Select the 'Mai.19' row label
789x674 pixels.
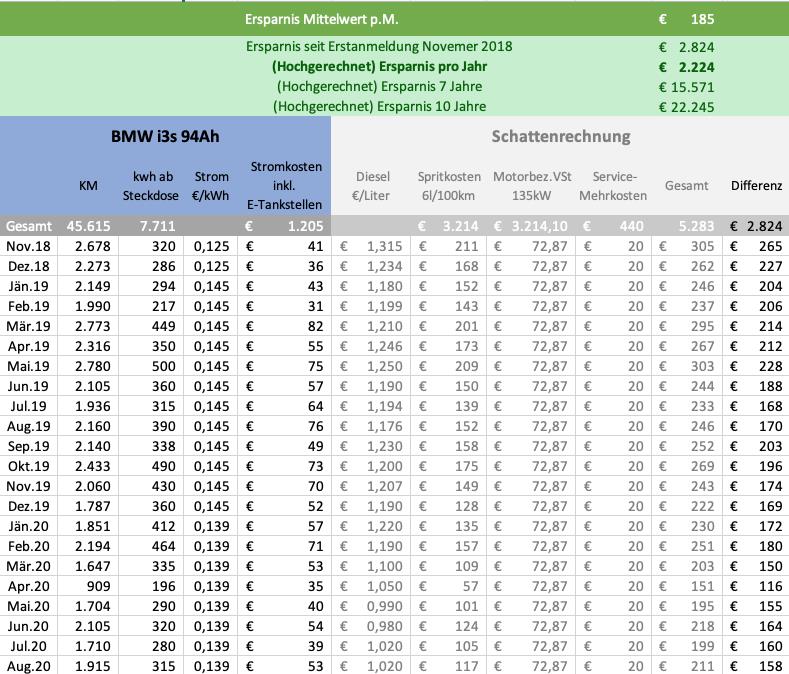tap(28, 366)
